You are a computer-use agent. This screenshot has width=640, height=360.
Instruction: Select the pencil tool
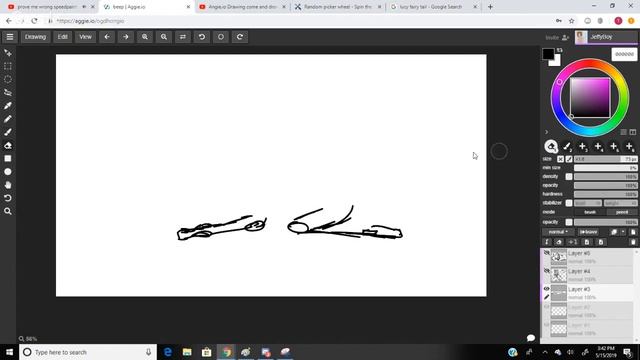8,119
